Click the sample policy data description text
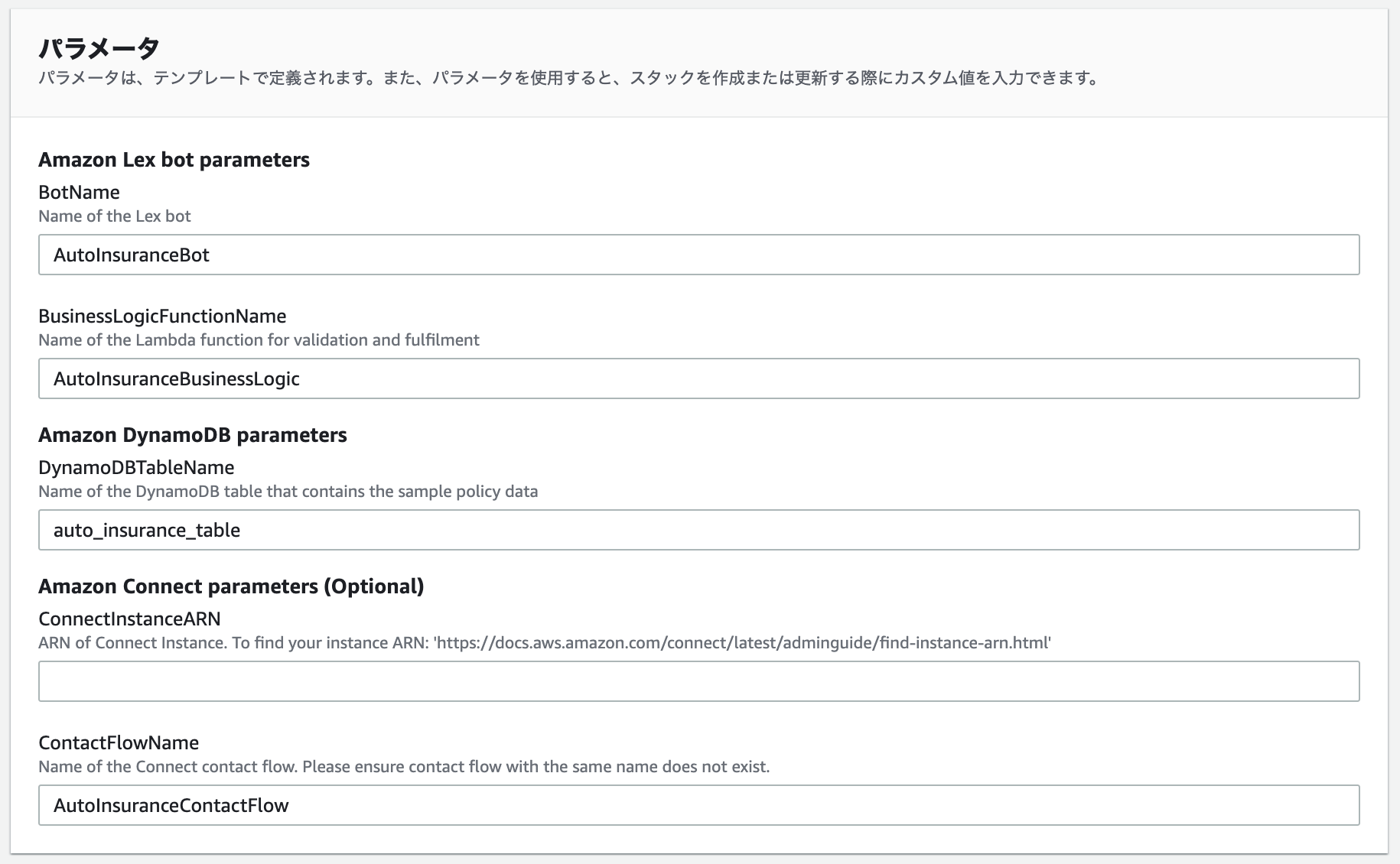The image size is (1400, 864). coord(288,492)
